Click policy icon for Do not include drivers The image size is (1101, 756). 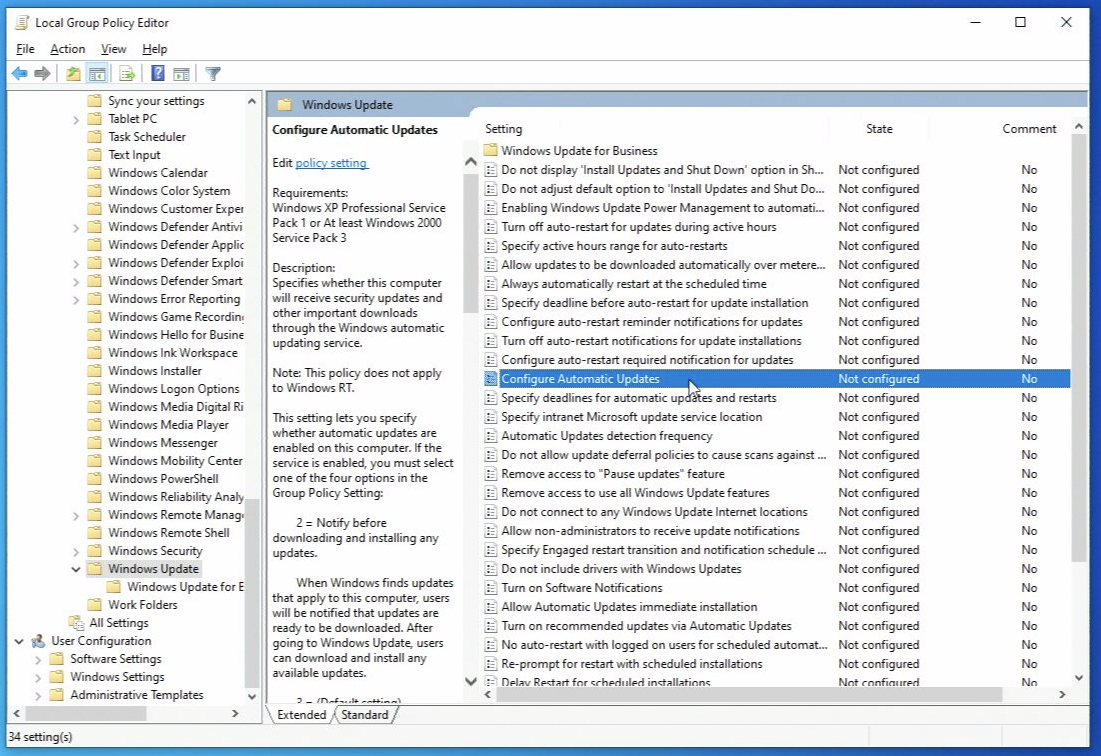[491, 569]
